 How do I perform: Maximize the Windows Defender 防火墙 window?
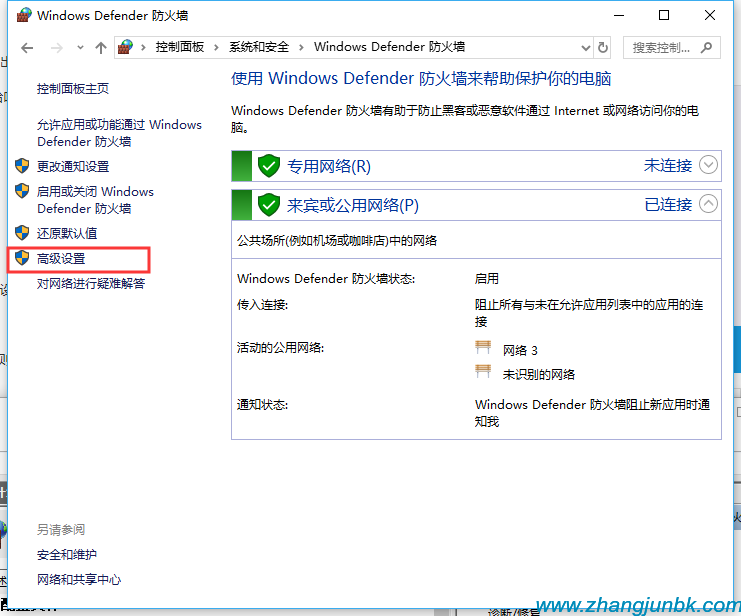tap(664, 16)
